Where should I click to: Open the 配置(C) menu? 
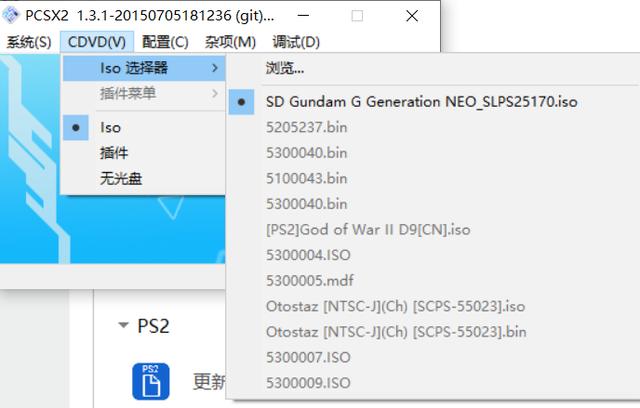coord(165,42)
